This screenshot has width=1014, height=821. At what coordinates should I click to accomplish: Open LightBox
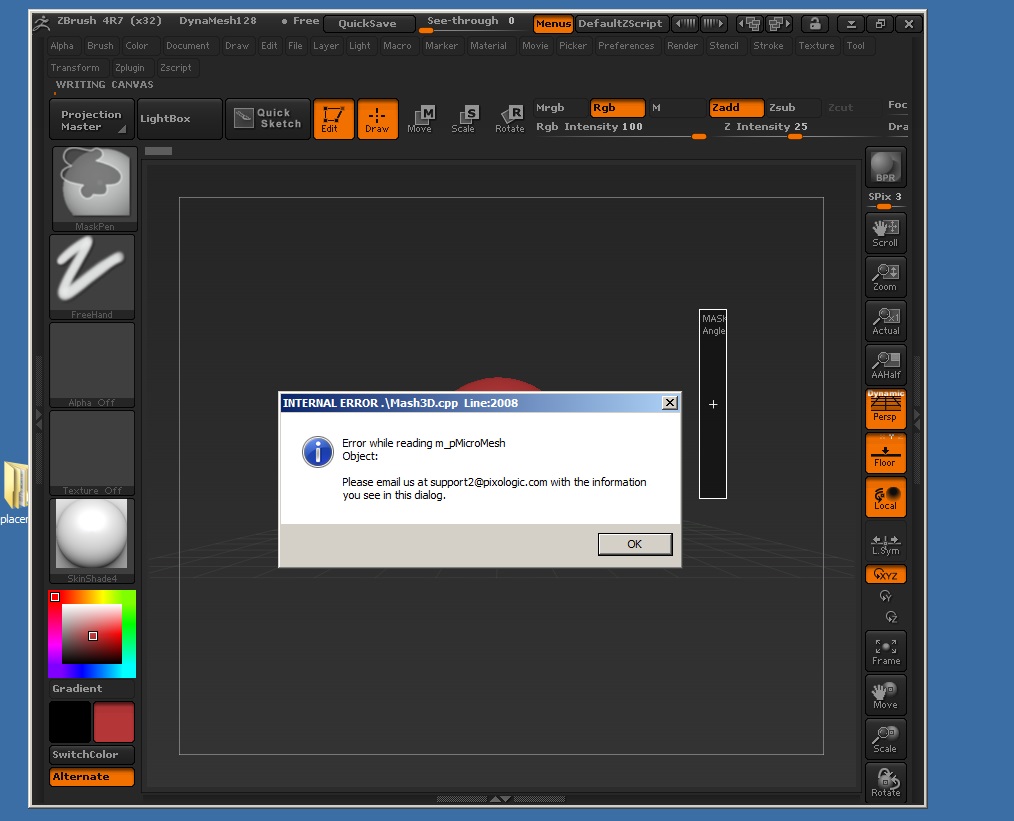click(180, 119)
